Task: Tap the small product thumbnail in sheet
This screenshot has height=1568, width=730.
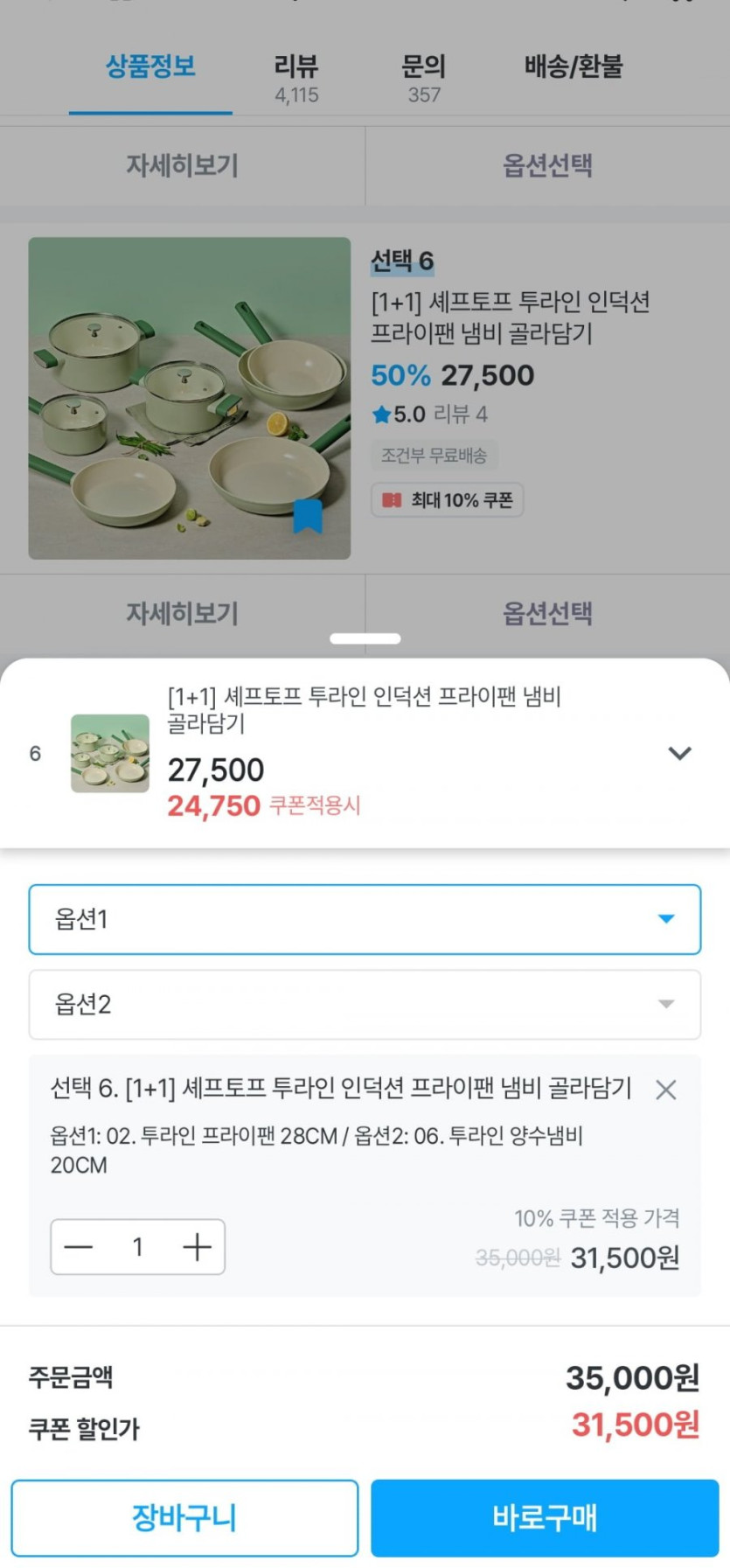Action: coord(110,754)
